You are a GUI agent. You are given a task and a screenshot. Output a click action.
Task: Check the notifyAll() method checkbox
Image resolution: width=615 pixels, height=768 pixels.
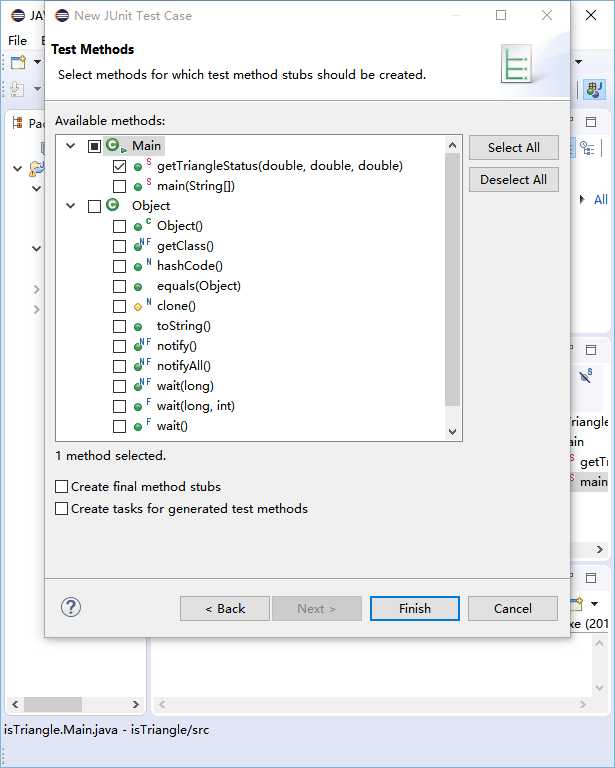coord(119,366)
